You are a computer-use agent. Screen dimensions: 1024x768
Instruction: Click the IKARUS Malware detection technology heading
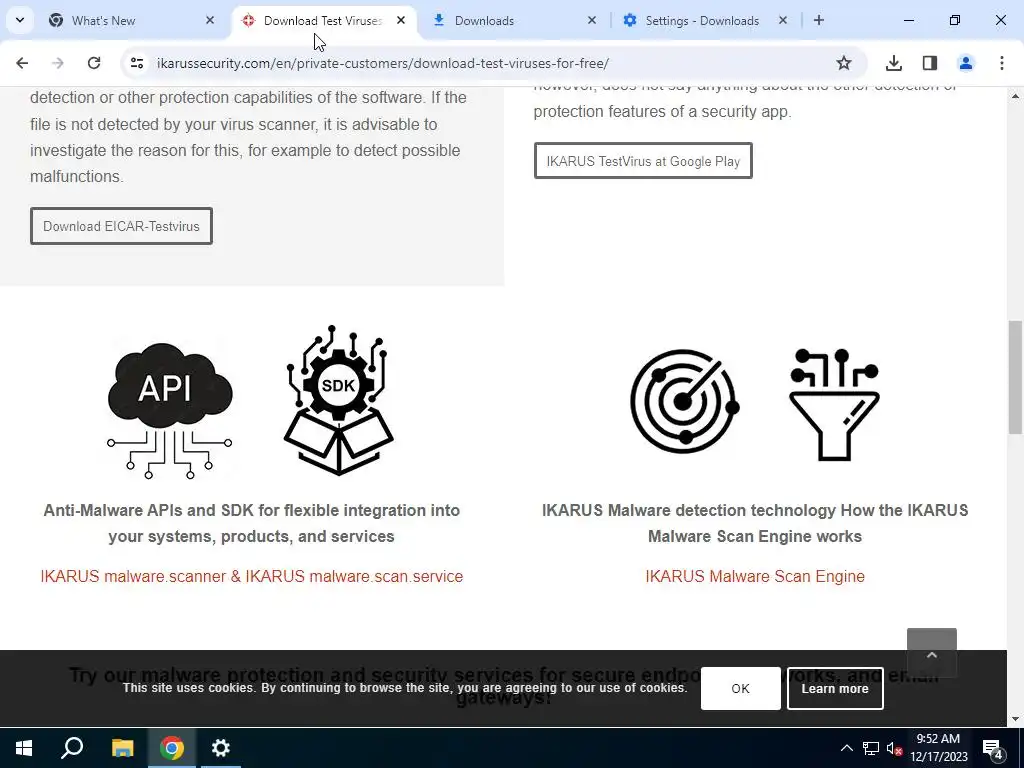[x=755, y=523]
